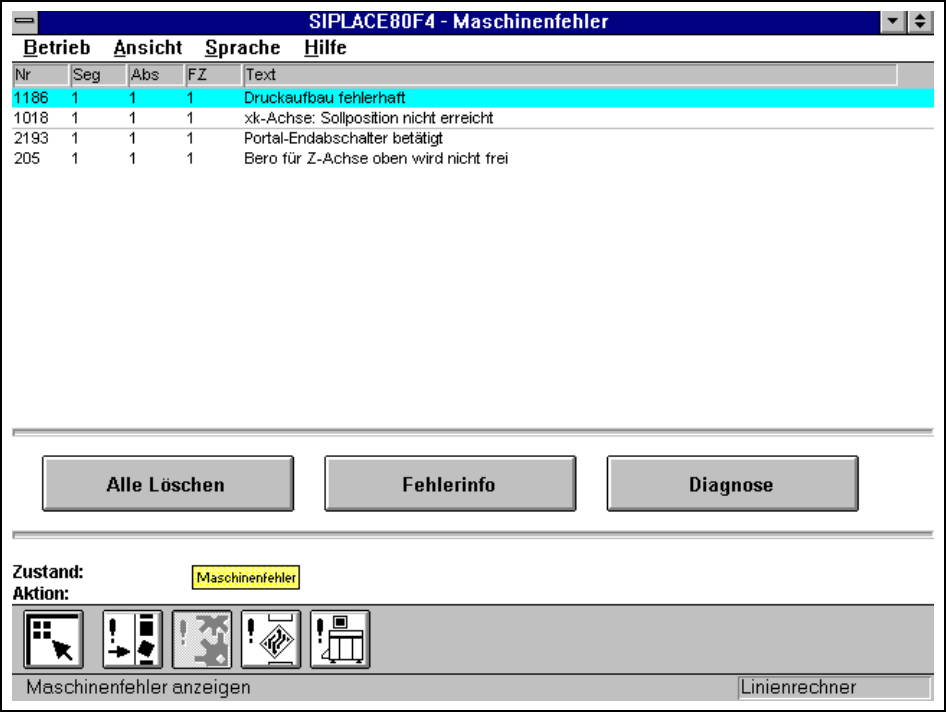
Task: Select the FZ column header
Action: pos(214,75)
